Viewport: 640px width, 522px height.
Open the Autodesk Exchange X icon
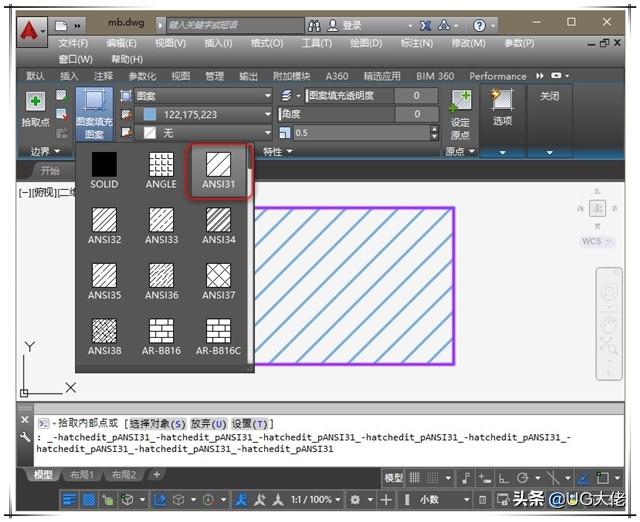coord(425,26)
